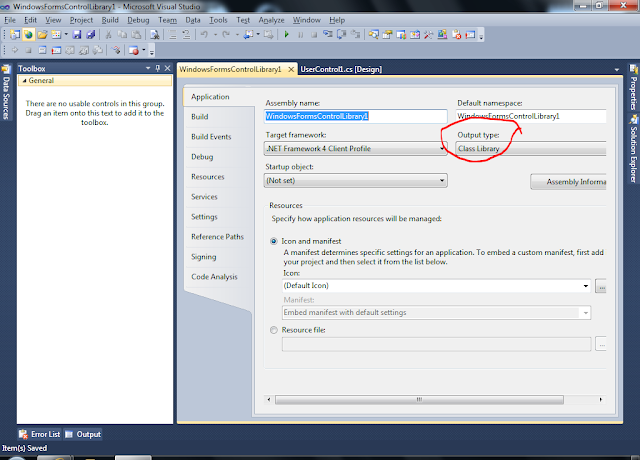Open the Default Icon dropdown
The width and height of the screenshot is (640, 460).
click(x=436, y=285)
